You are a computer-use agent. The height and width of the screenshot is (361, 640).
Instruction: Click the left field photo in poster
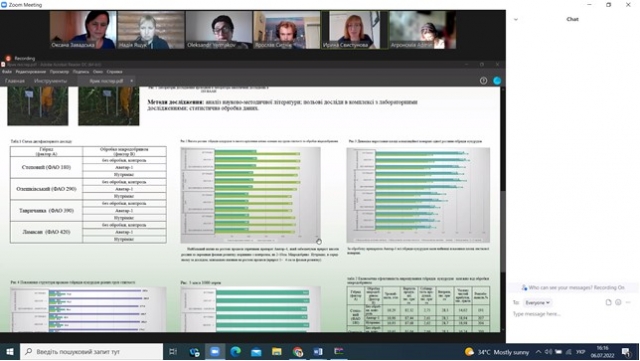38,106
